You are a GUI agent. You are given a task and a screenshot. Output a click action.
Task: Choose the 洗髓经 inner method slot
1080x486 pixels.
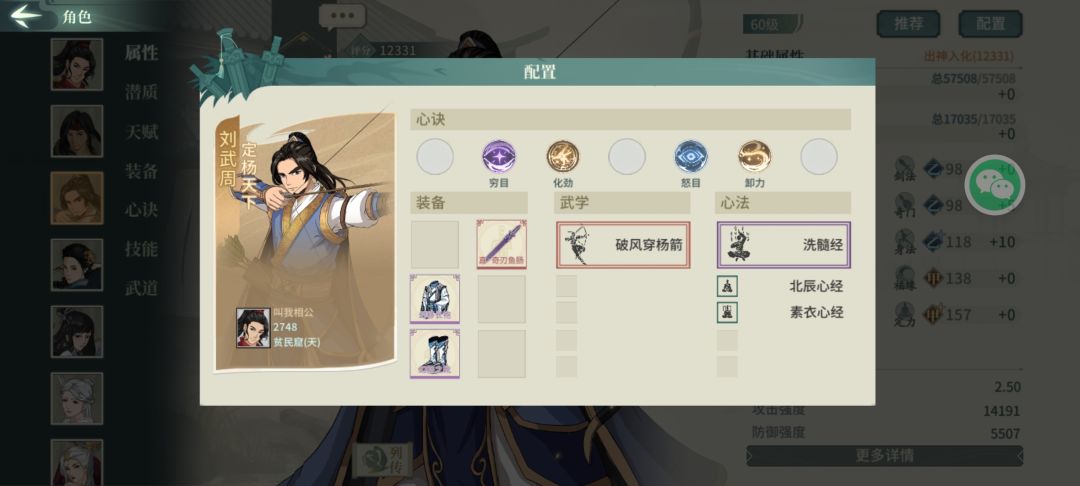784,244
